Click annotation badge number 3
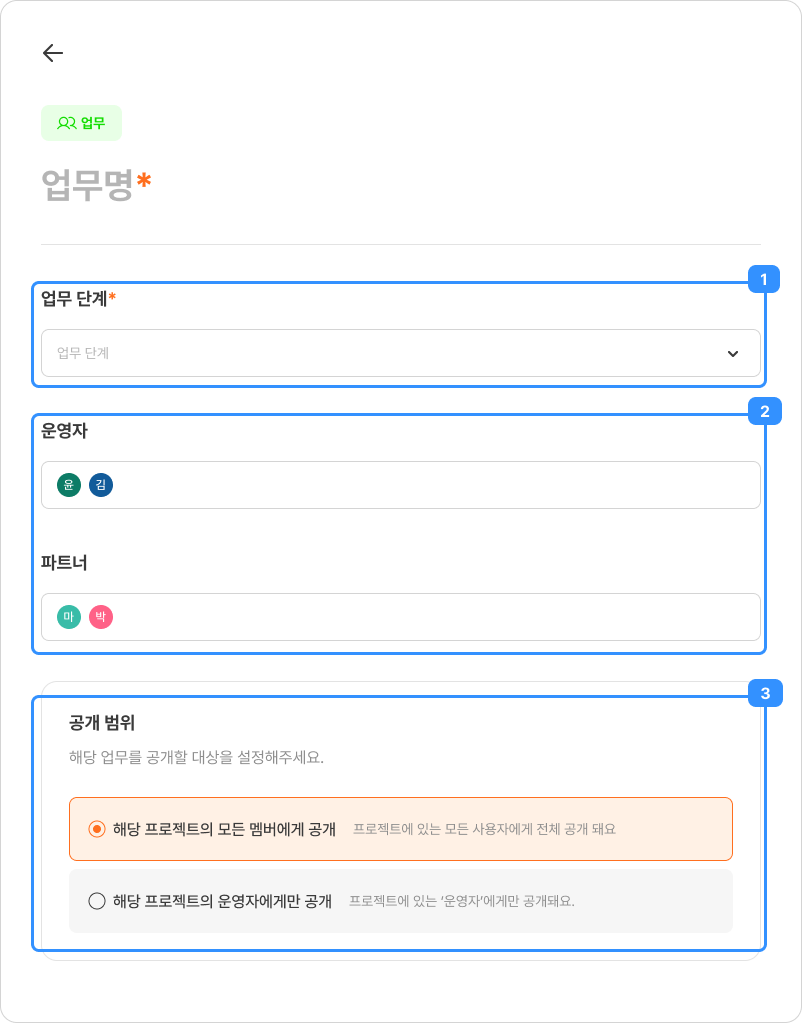The height and width of the screenshot is (1023, 802). [764, 693]
